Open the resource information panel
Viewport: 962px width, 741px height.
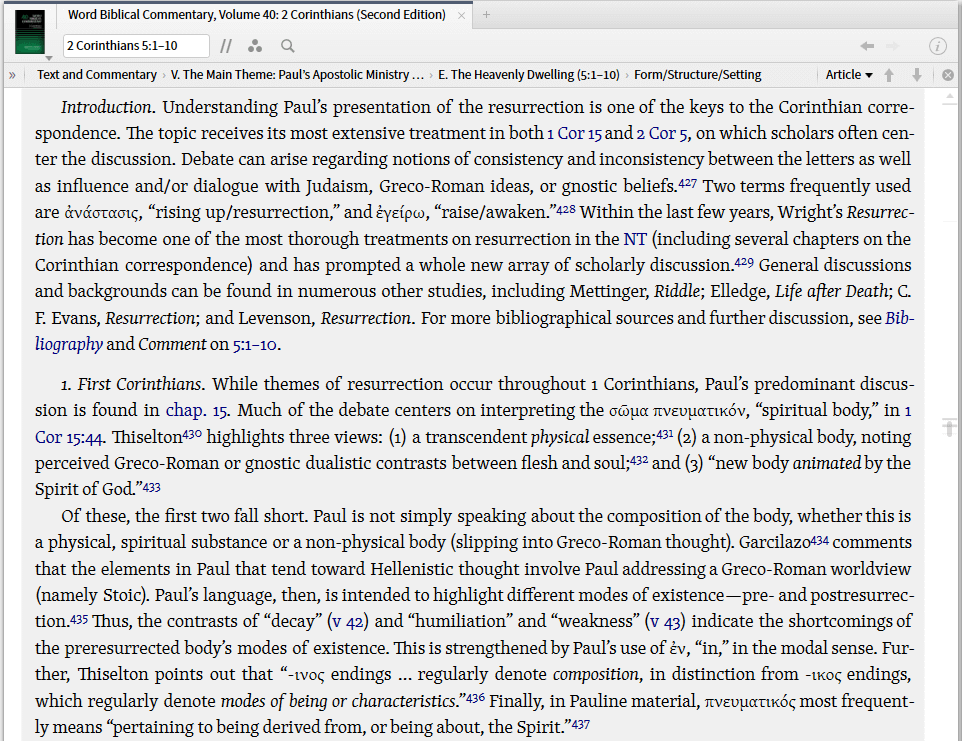[938, 45]
